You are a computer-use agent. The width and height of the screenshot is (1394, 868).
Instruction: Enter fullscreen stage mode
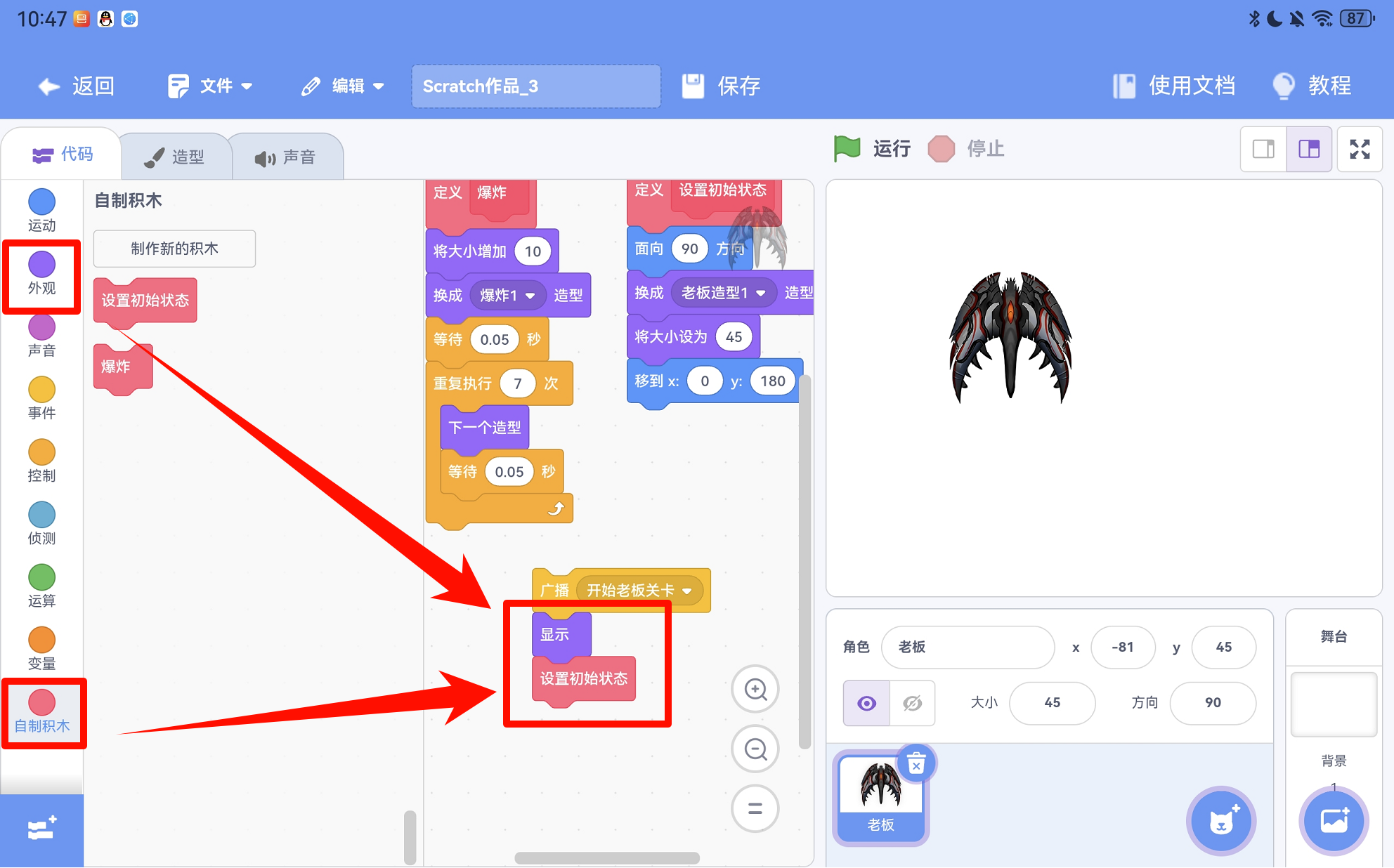point(1360,149)
